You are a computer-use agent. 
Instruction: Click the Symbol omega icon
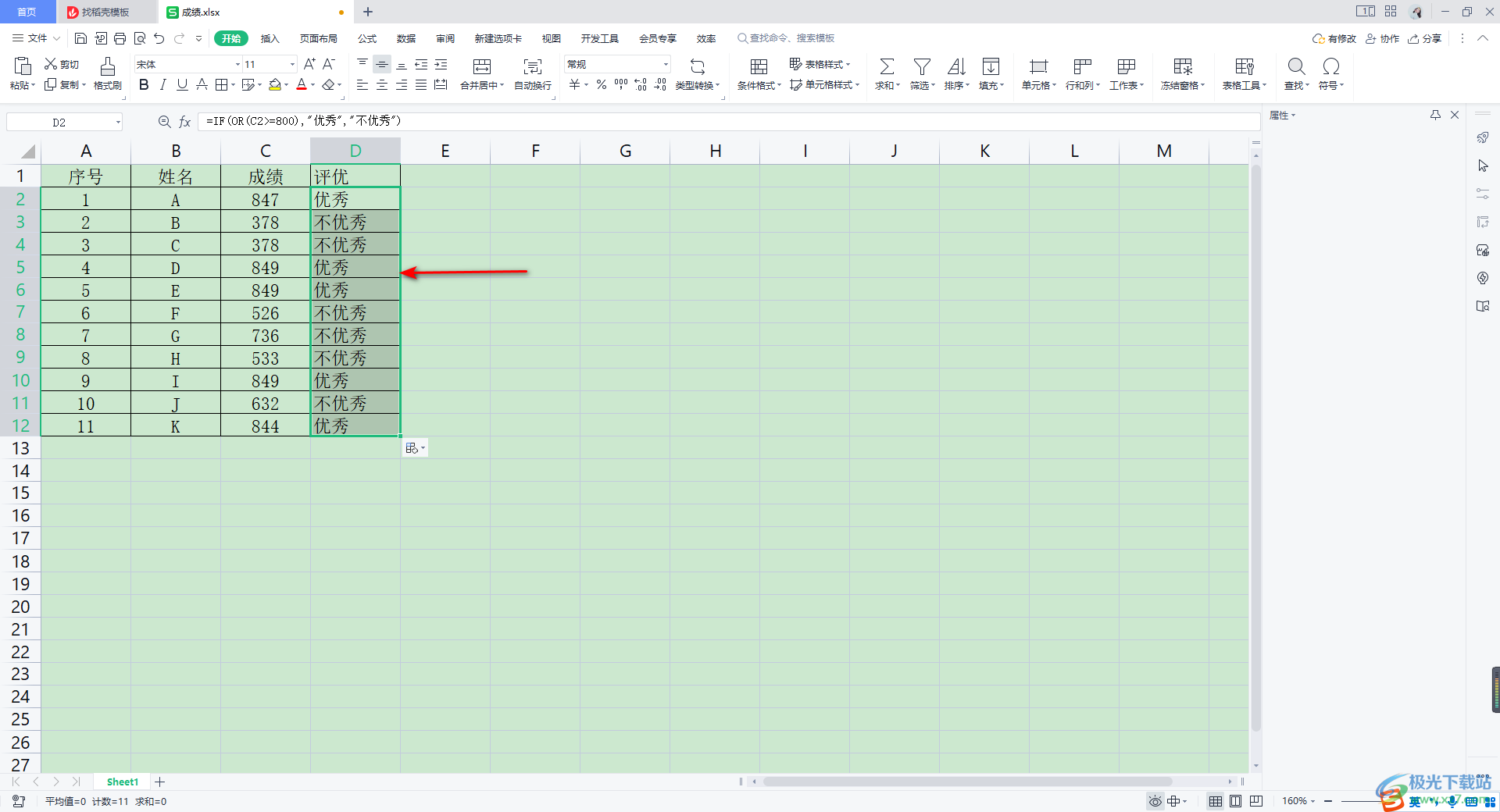click(1331, 66)
